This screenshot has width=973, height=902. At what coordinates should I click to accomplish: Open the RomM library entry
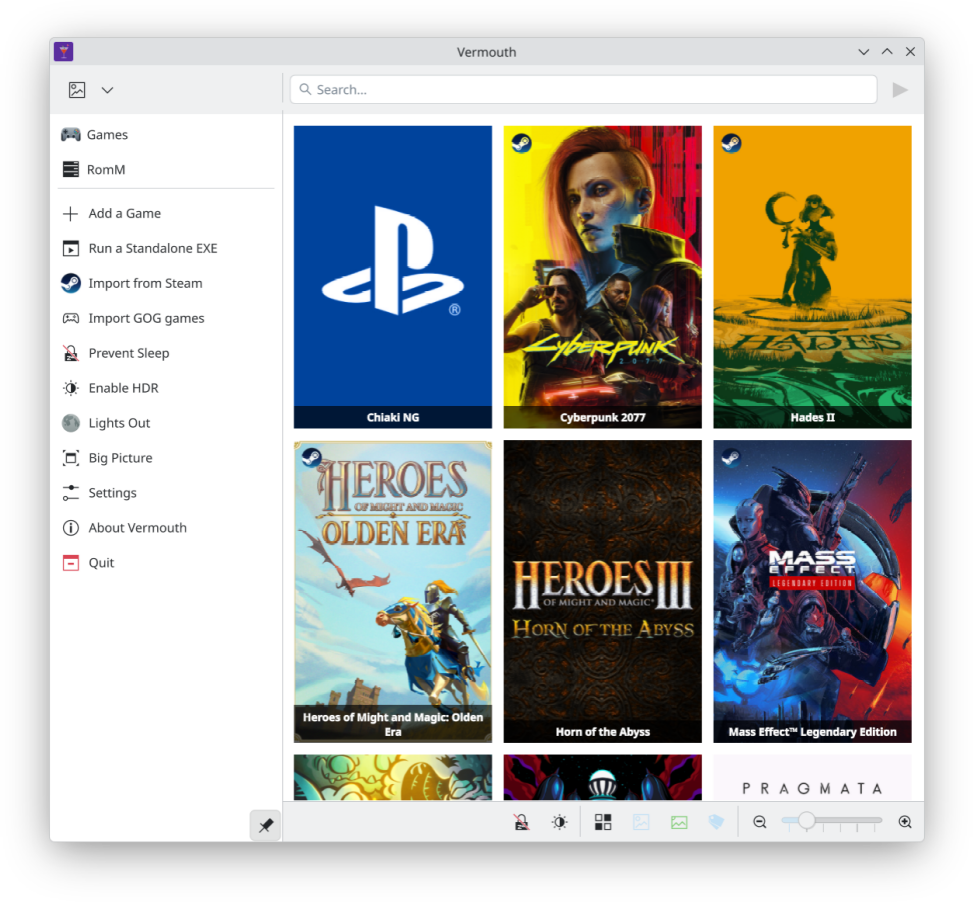click(166, 169)
